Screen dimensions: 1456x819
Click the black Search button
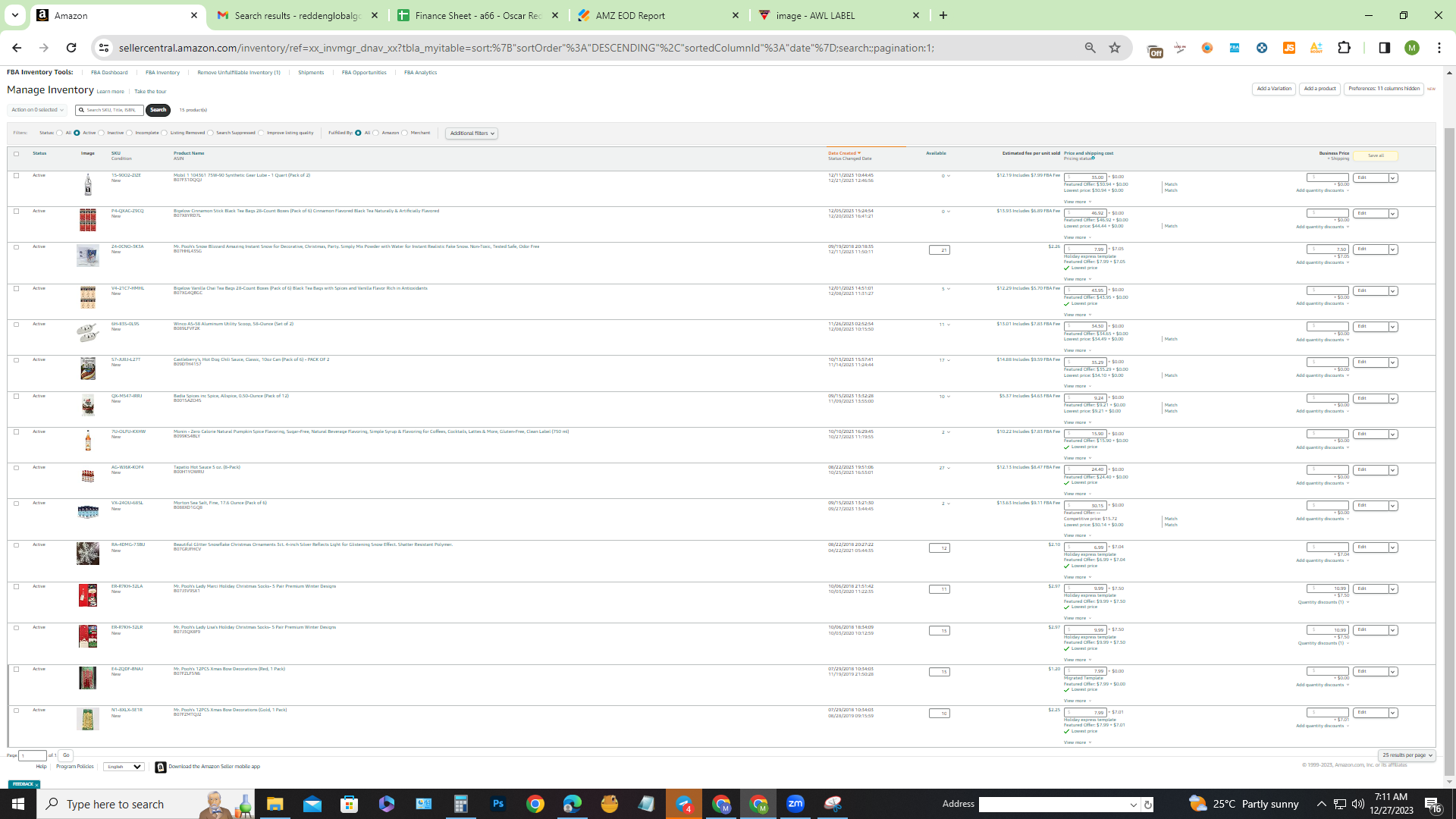158,110
